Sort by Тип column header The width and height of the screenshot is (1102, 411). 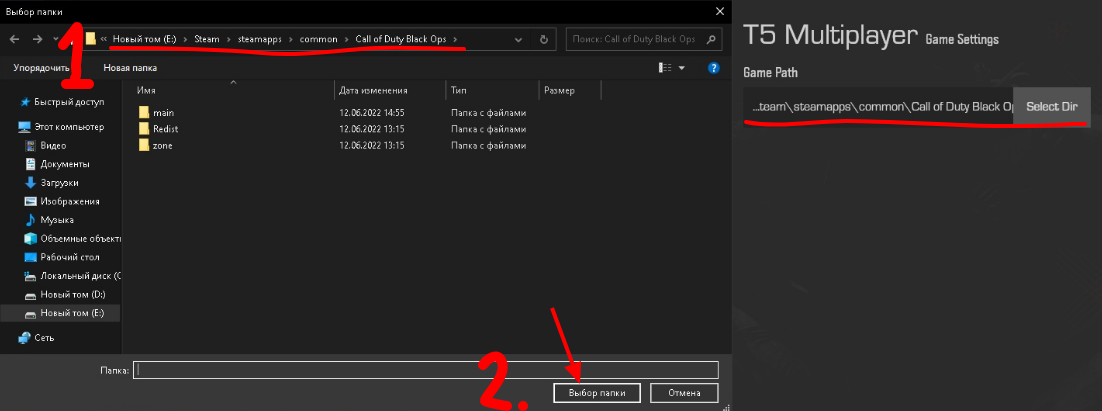coord(458,91)
